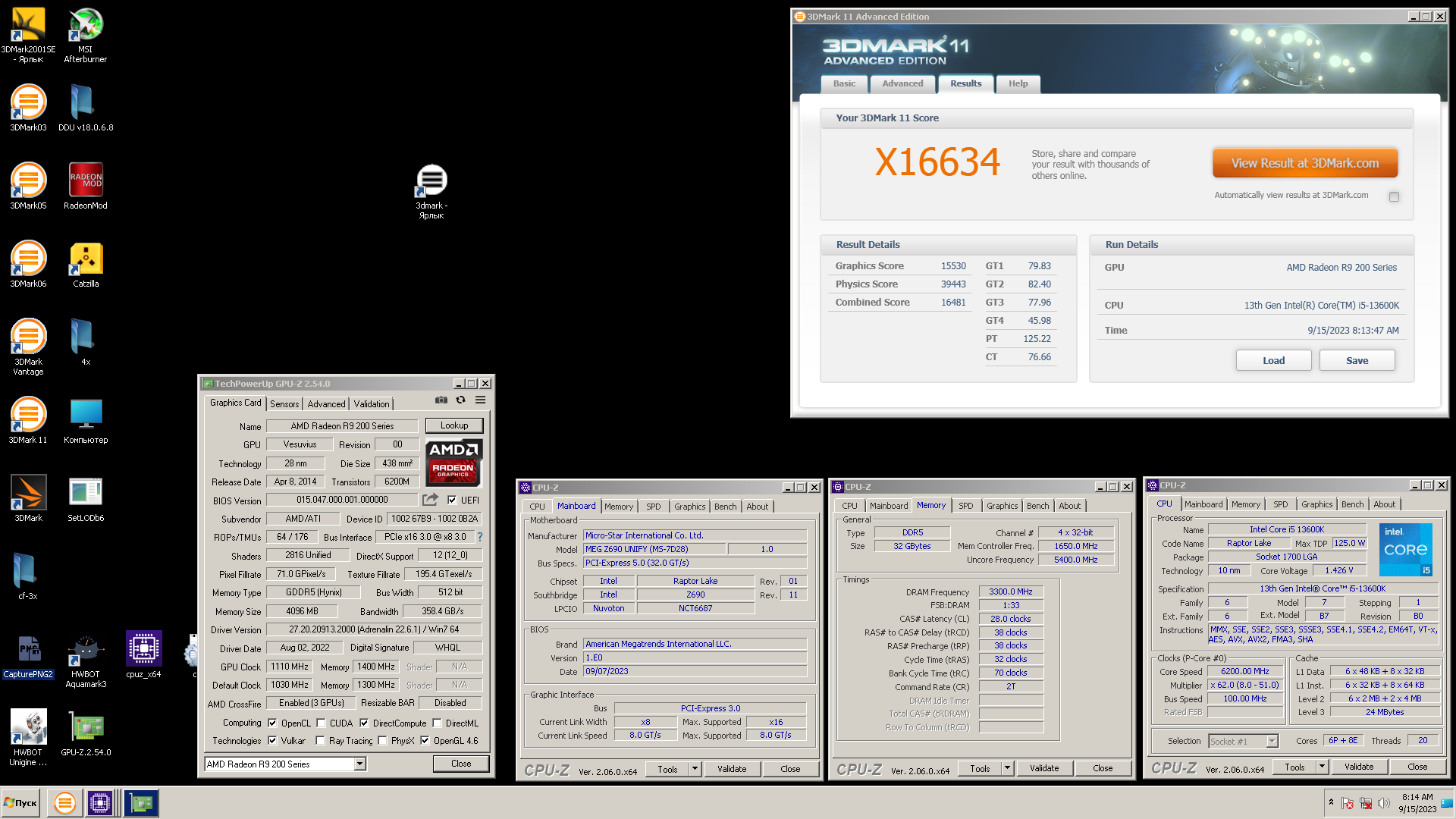The height and width of the screenshot is (819, 1456).
Task: Click the Show Desktop button beside the clock
Action: (x=1448, y=803)
